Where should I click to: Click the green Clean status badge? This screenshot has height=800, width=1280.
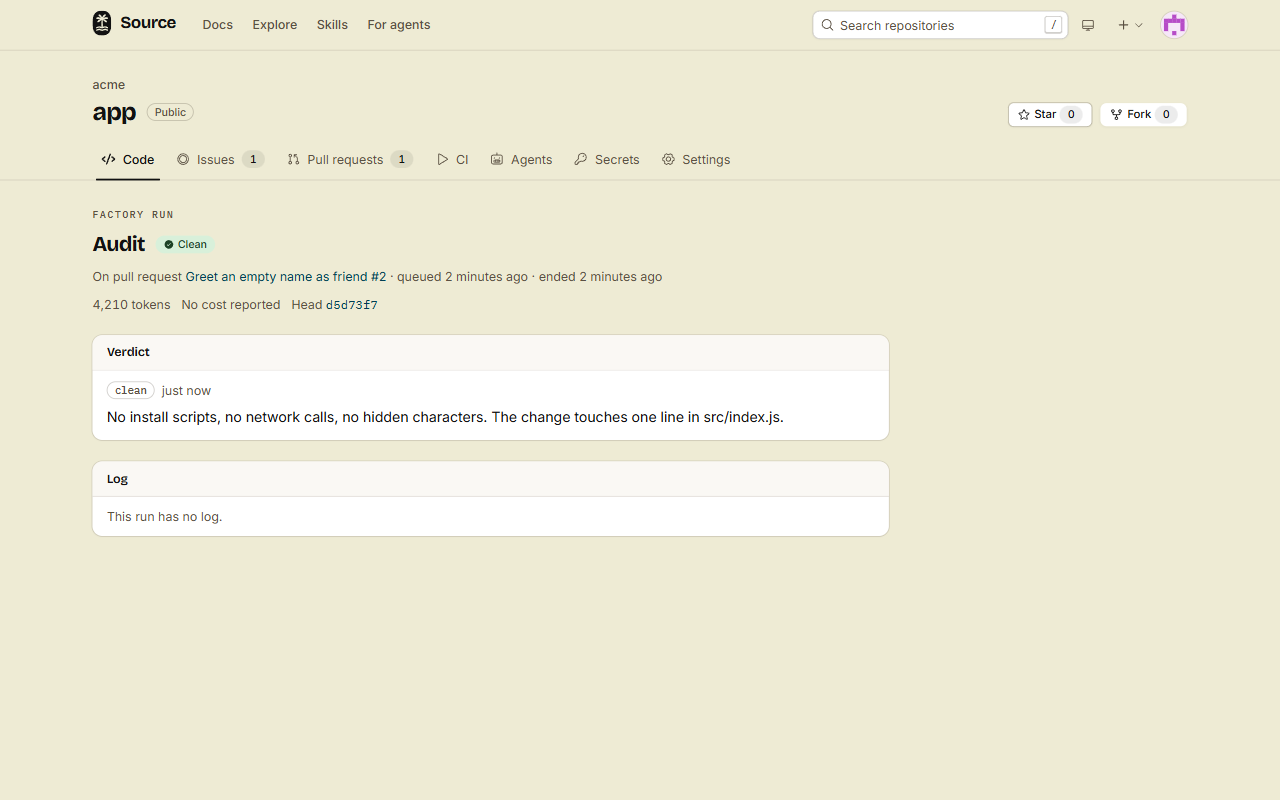point(185,244)
